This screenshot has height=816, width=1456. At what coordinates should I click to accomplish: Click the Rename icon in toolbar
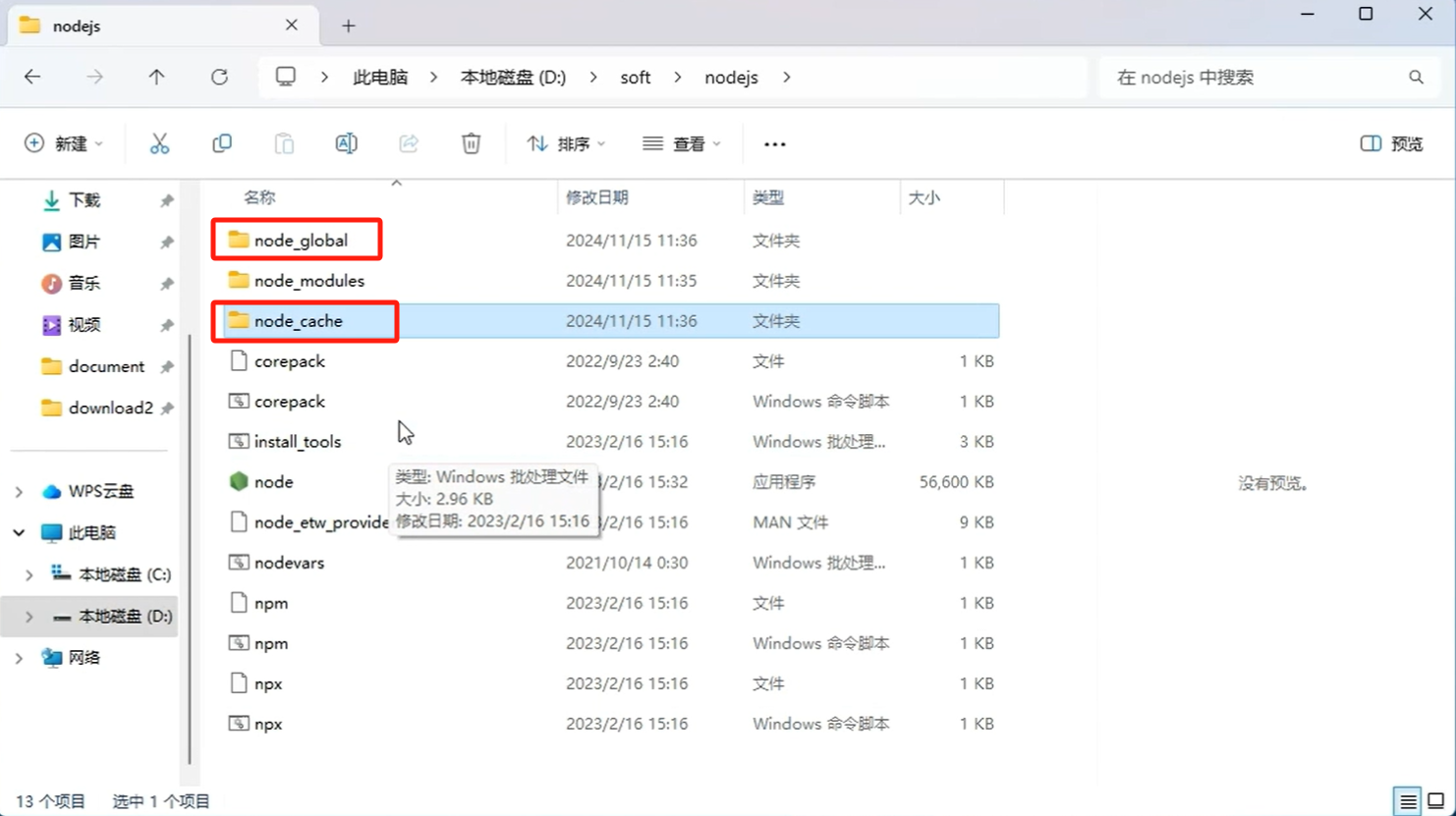[x=347, y=143]
